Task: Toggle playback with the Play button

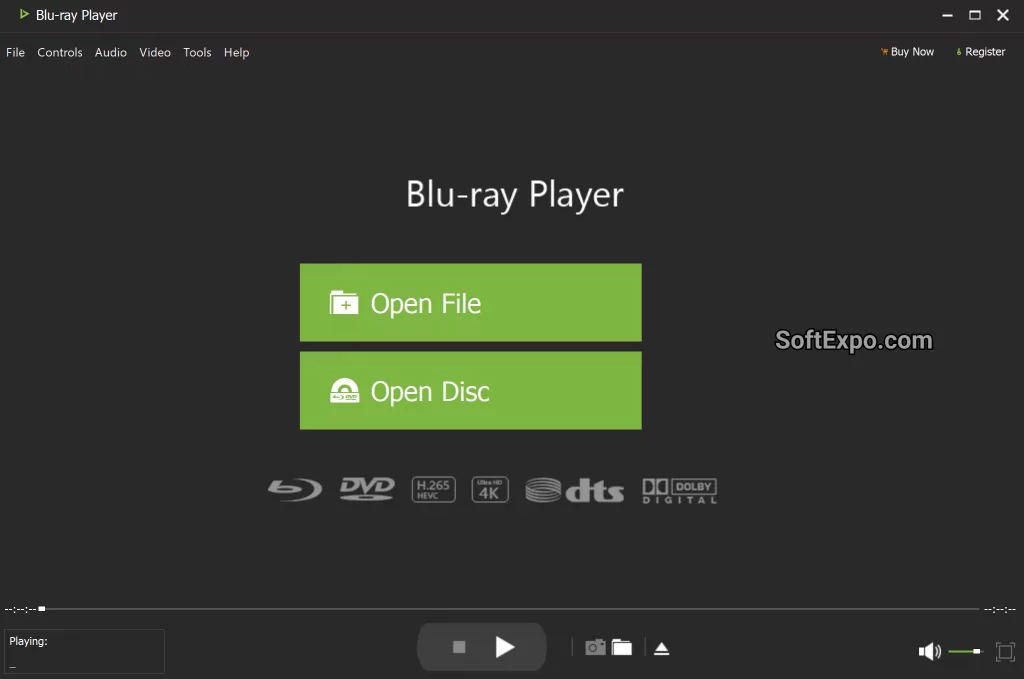Action: coord(506,647)
